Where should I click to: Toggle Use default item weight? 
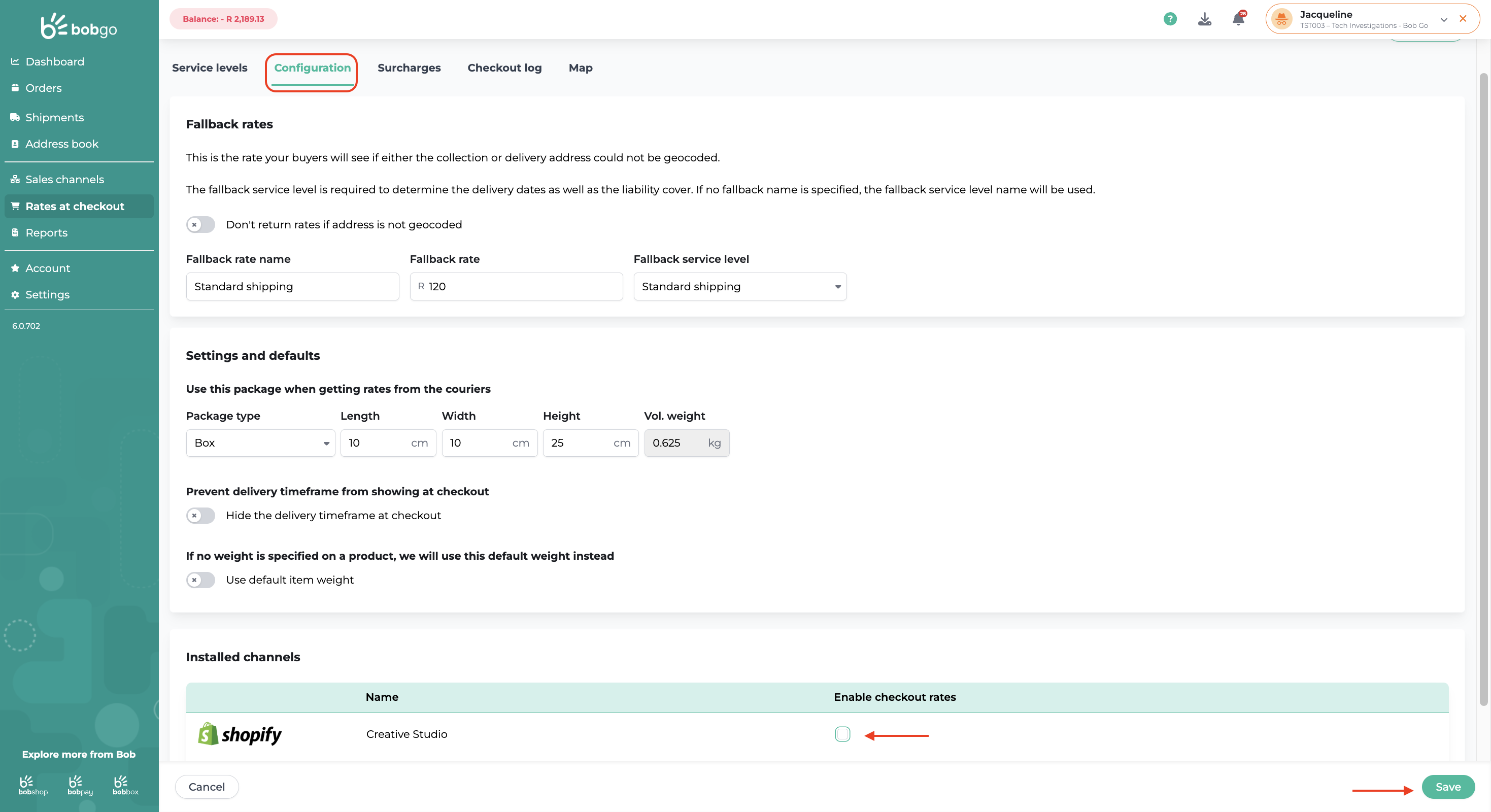pyautogui.click(x=200, y=580)
